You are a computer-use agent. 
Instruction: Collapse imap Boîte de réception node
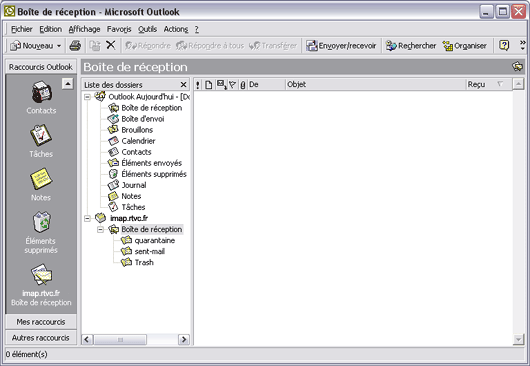coord(100,229)
